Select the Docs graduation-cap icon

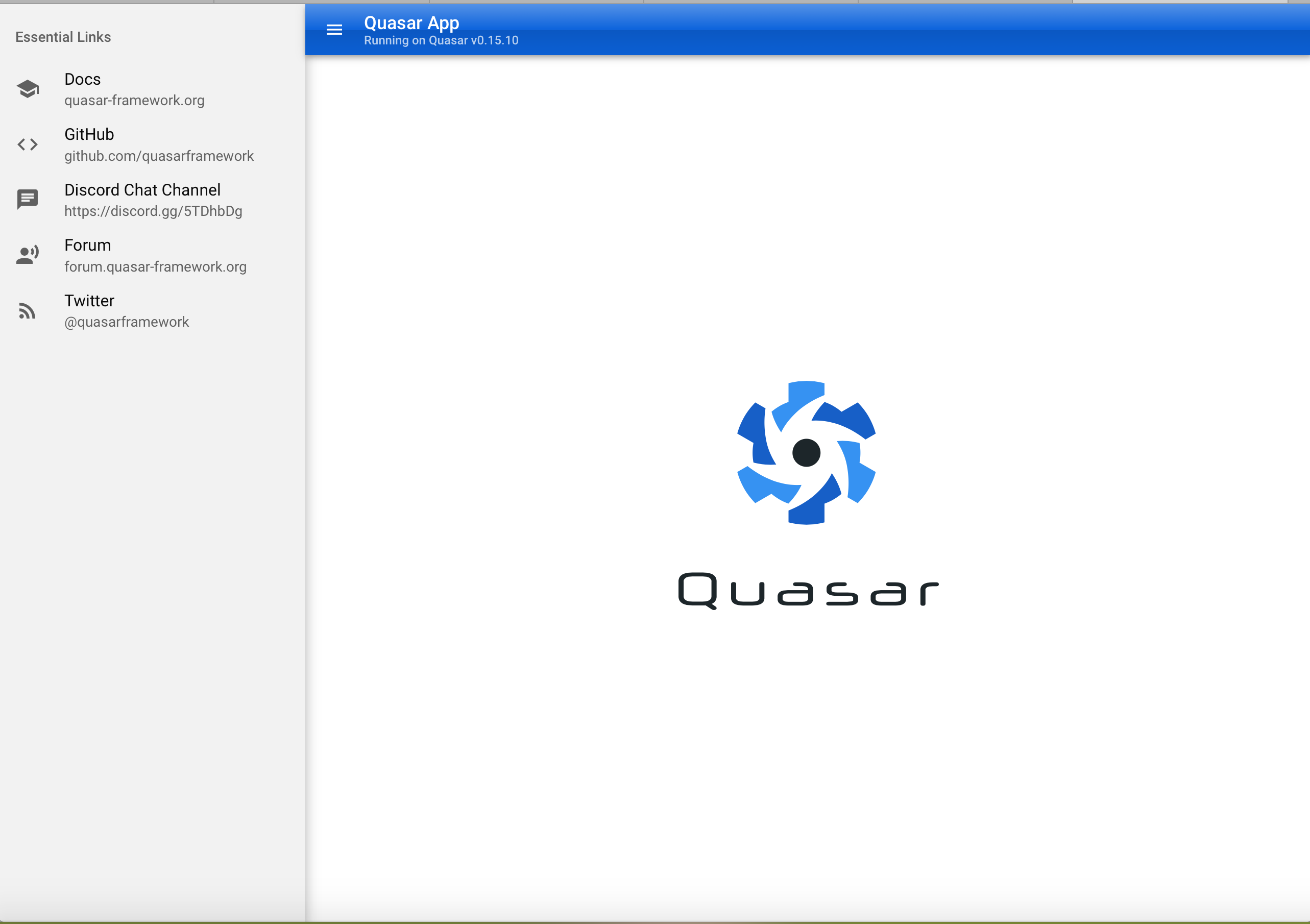[28, 88]
